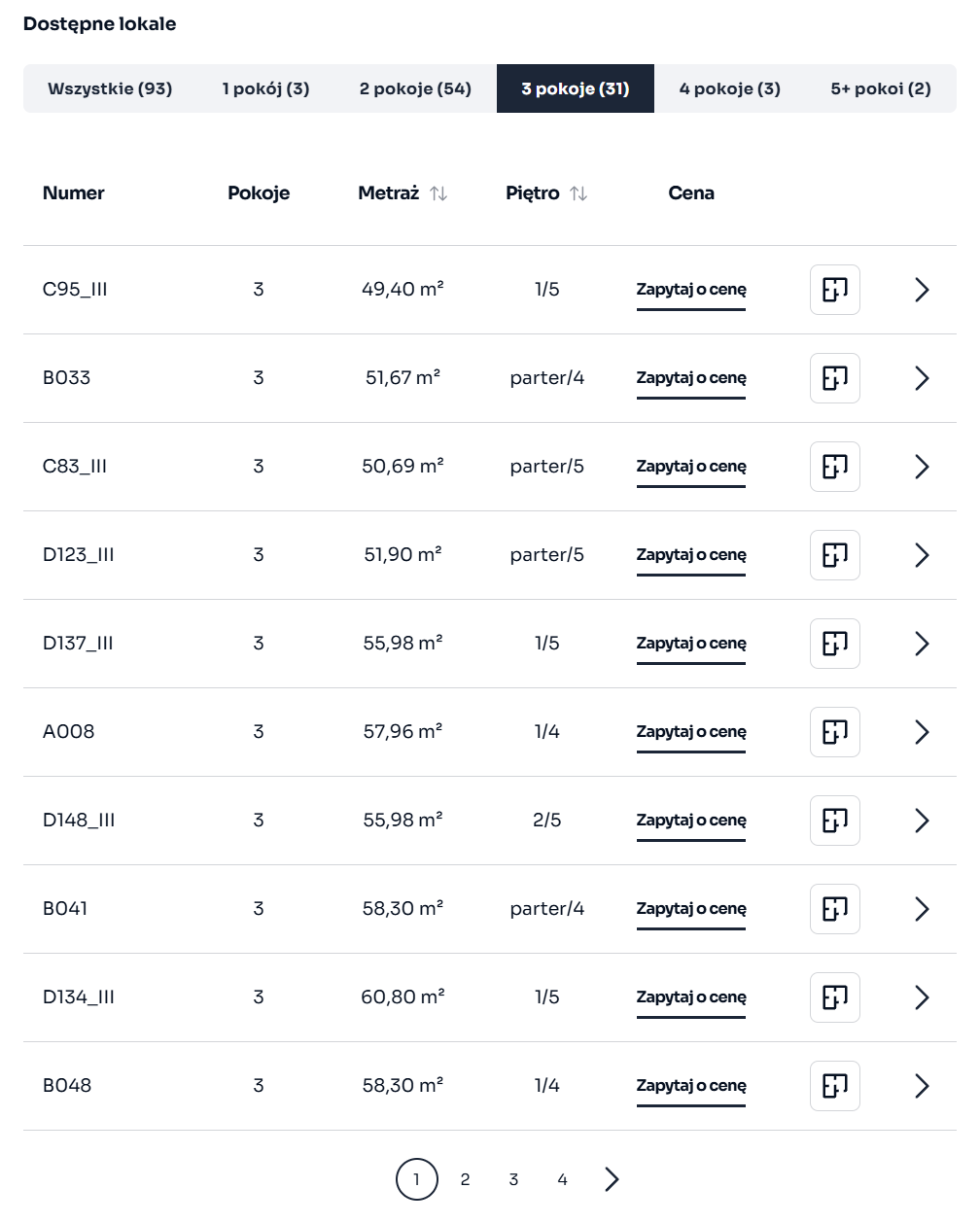Jump to pagination page 4
This screenshot has width=980, height=1224.
tap(562, 1179)
